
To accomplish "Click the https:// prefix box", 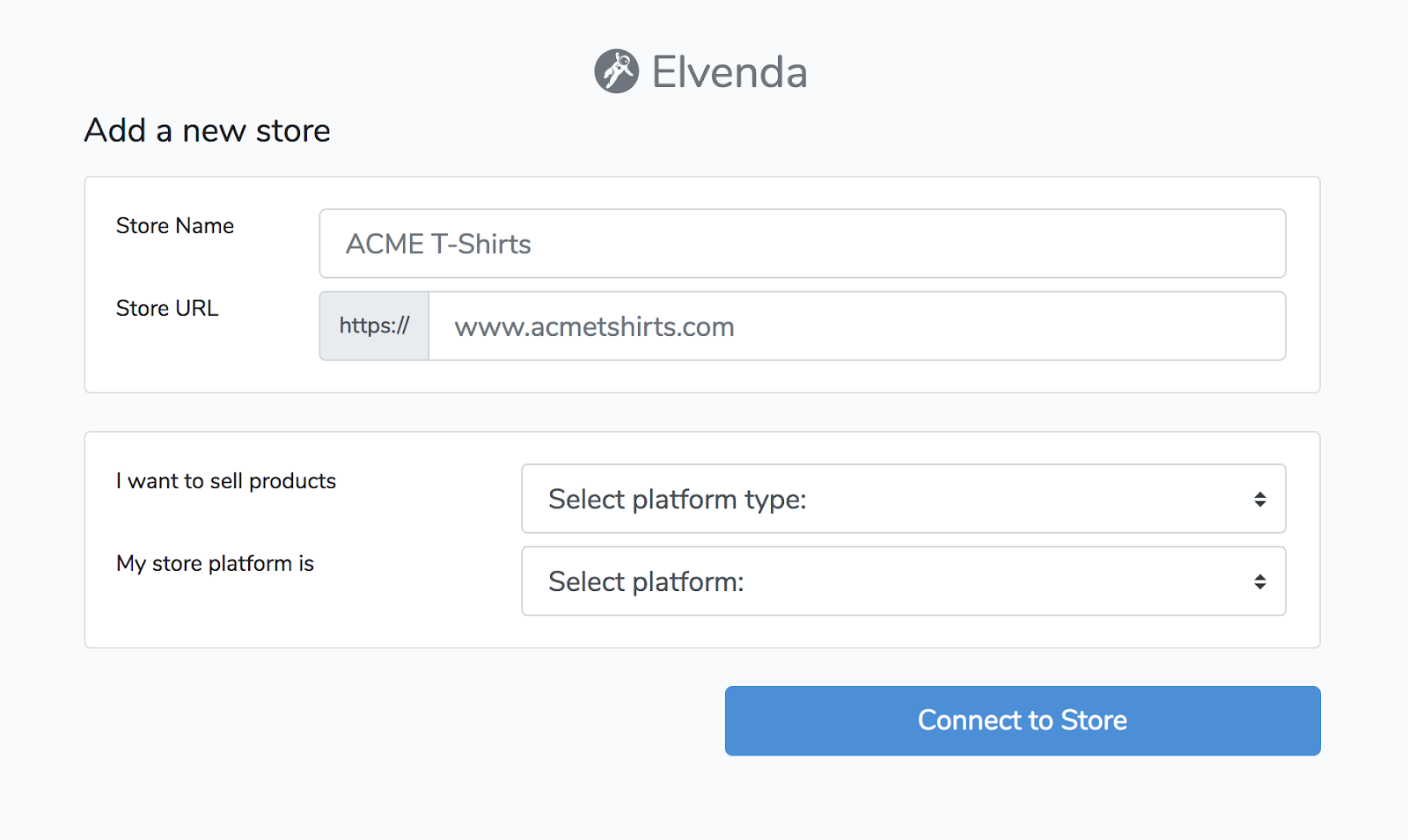I will [x=374, y=326].
